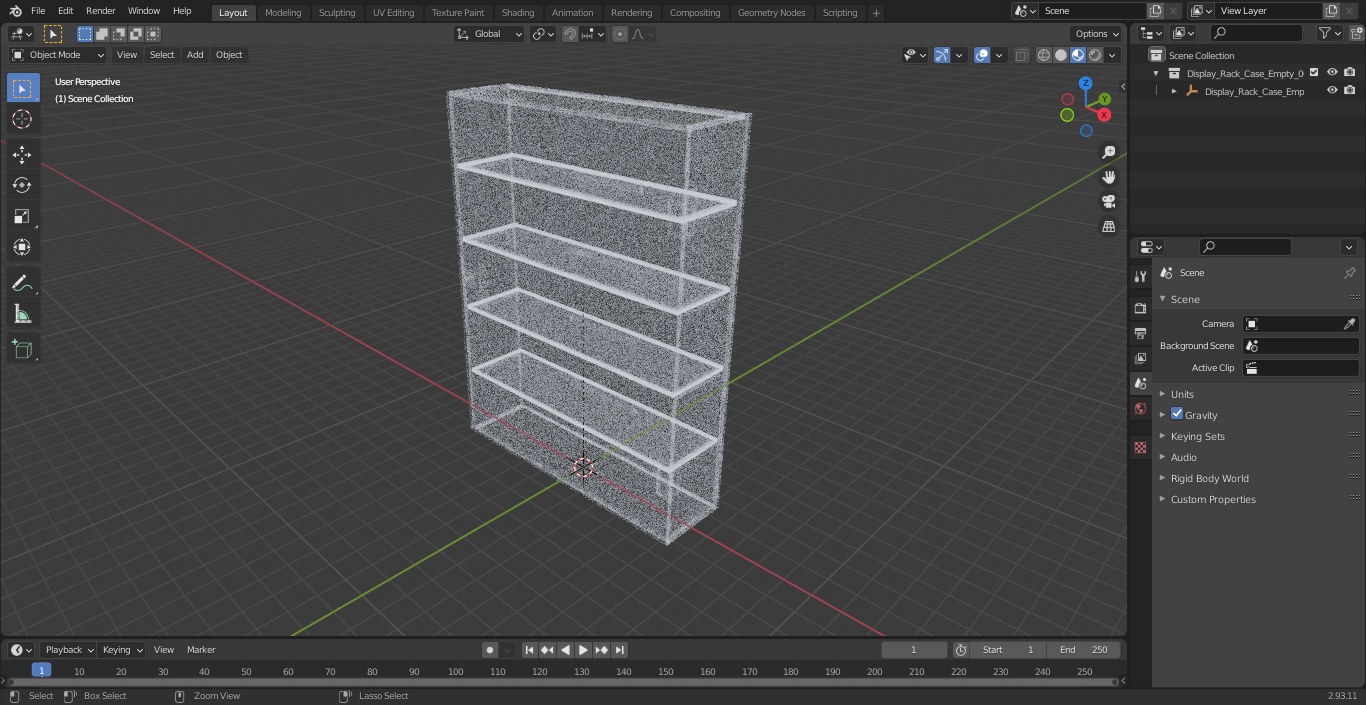This screenshot has width=1366, height=705.
Task: Uncheck Display_Rack_Case_Empty_0 collection exclude checkbox
Action: click(1314, 72)
